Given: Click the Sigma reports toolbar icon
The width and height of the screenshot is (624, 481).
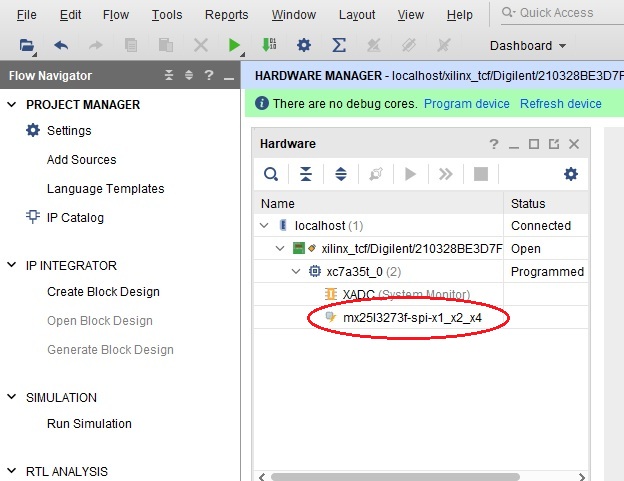Looking at the screenshot, I should point(339,45).
